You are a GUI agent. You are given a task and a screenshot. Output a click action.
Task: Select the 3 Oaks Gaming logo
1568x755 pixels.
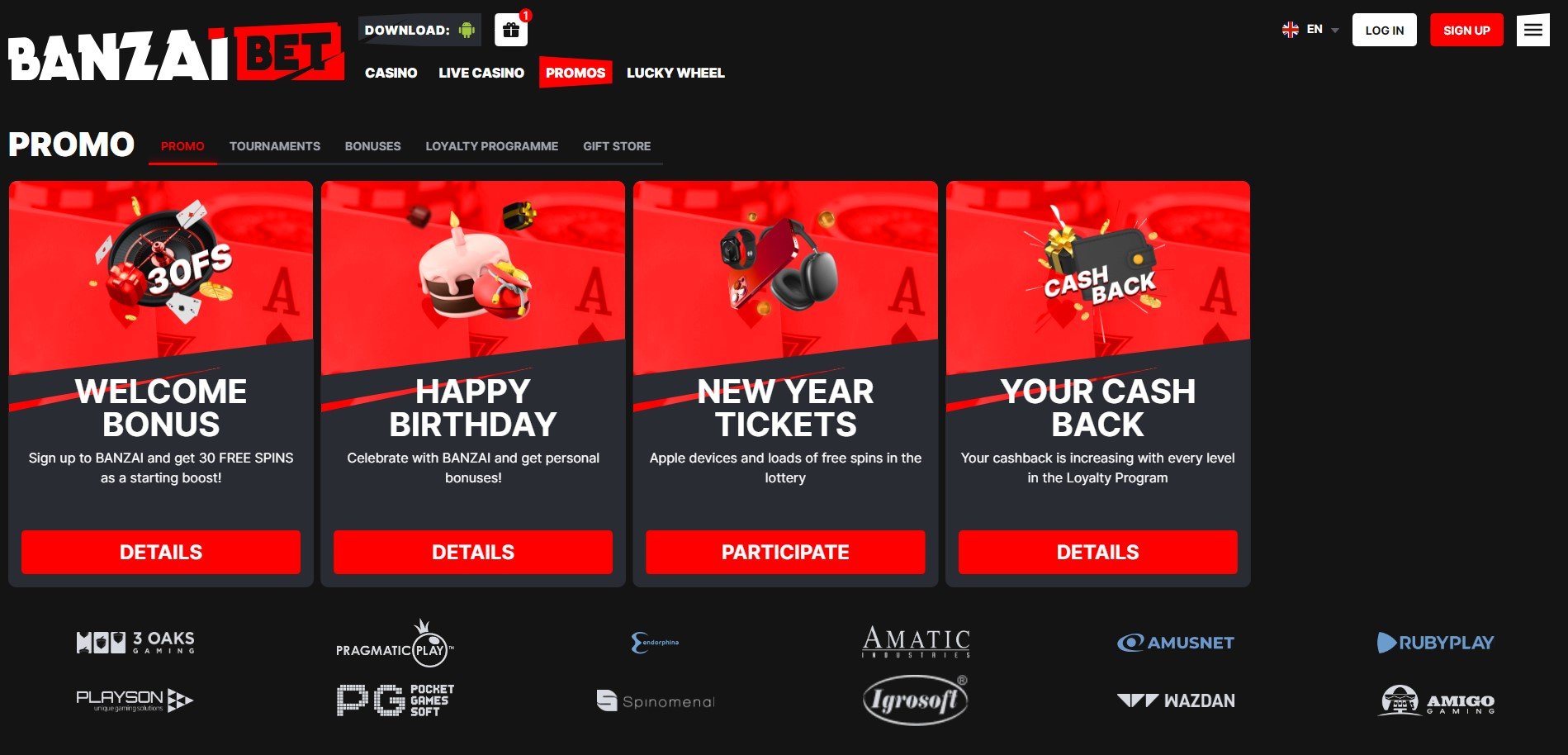[x=135, y=643]
